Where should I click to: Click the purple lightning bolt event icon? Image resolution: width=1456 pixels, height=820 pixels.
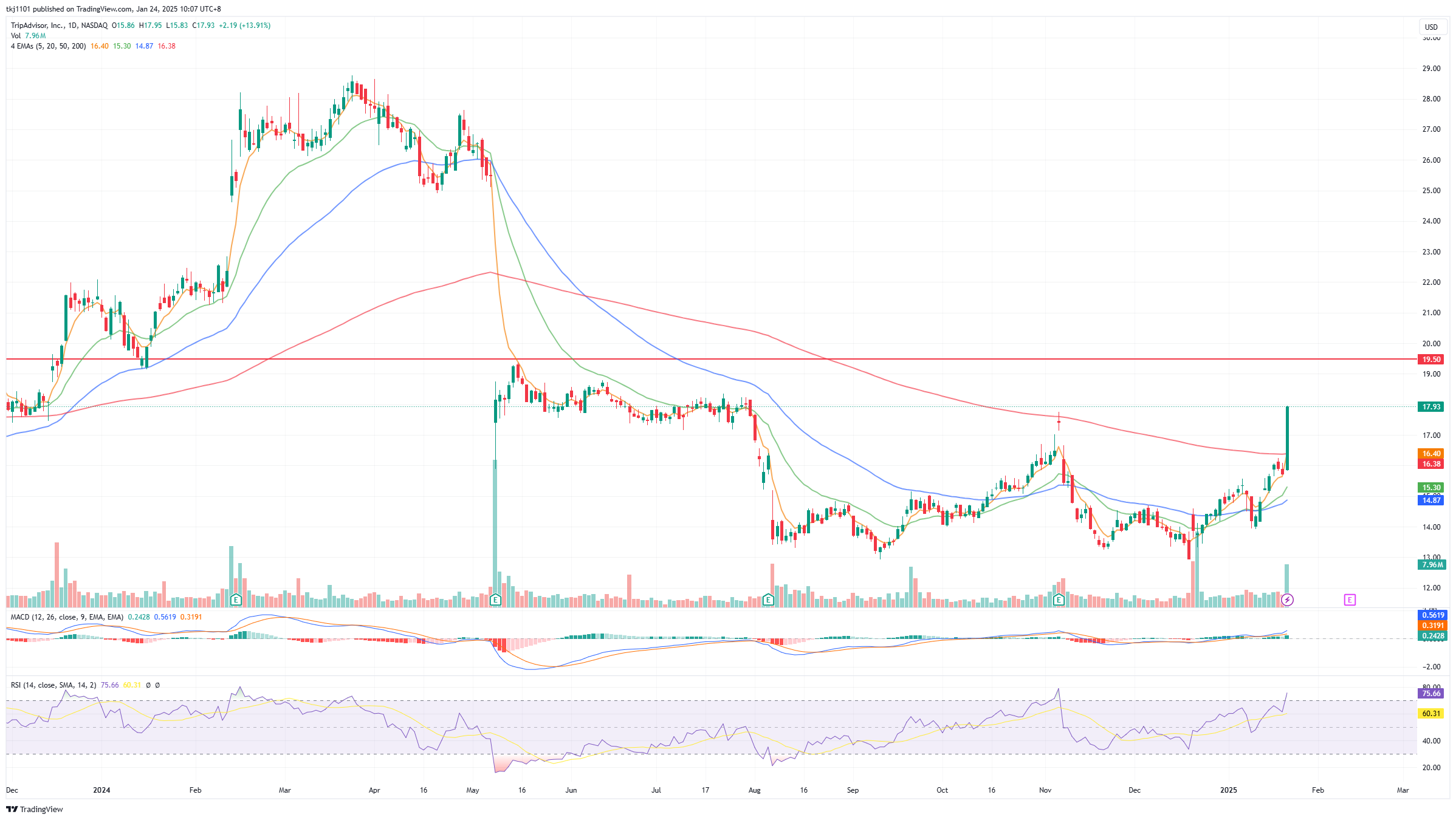pyautogui.click(x=1287, y=600)
